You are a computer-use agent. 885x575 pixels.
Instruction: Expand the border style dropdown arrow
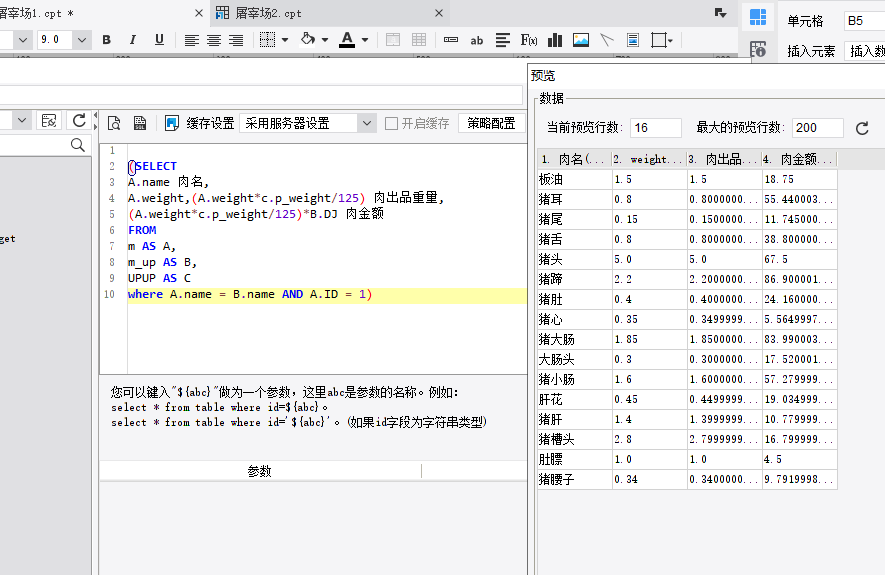pos(284,40)
